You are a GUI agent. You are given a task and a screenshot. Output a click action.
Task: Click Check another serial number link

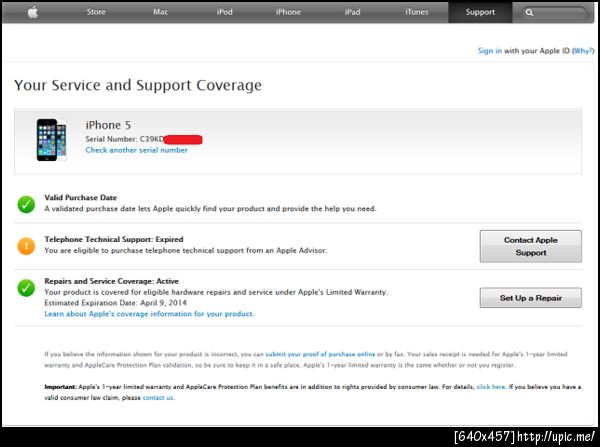[x=137, y=150]
